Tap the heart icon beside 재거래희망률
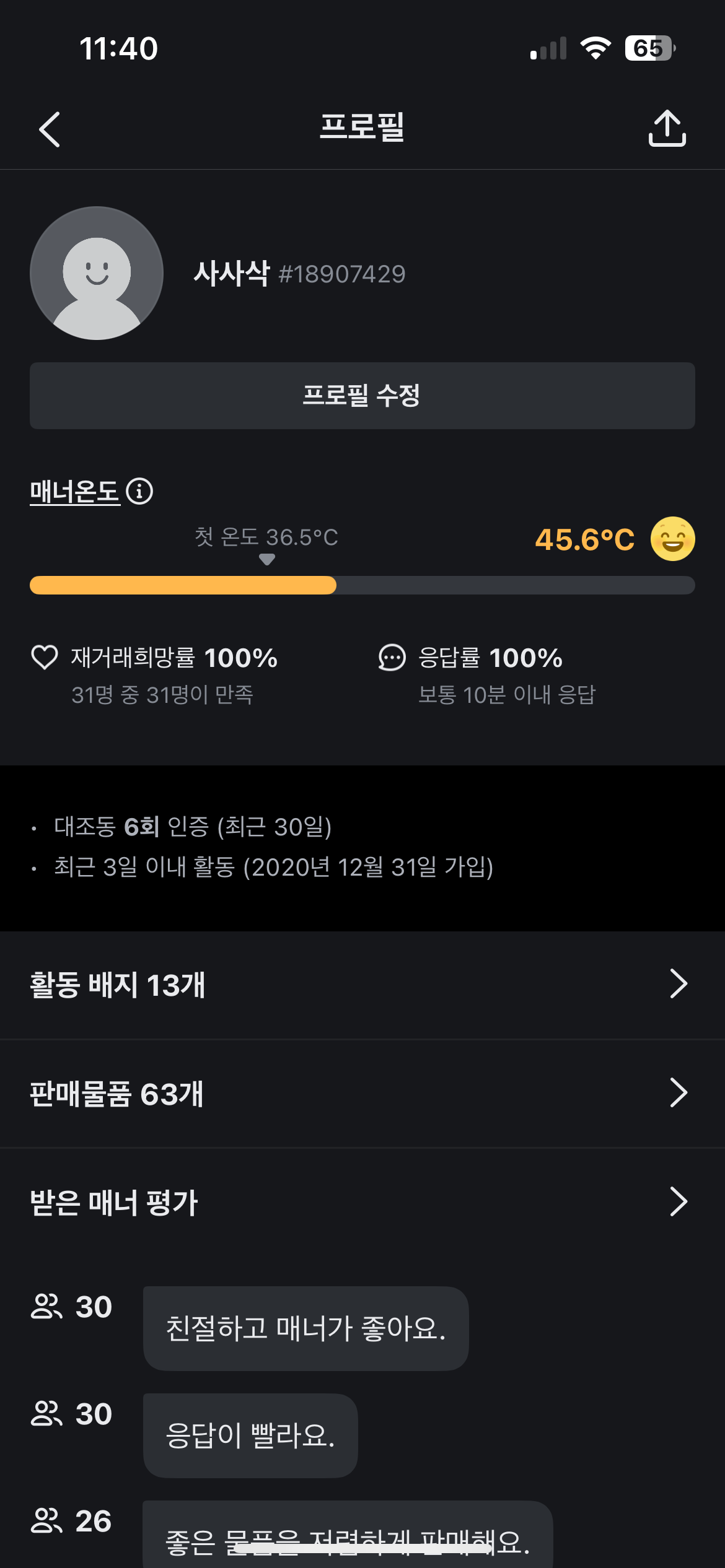The width and height of the screenshot is (725, 1568). (x=45, y=658)
